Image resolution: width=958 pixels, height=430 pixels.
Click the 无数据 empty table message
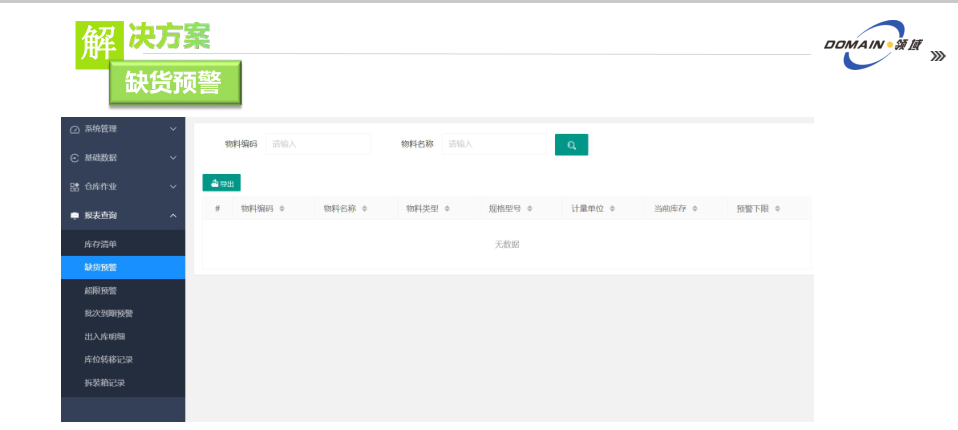[x=507, y=244]
